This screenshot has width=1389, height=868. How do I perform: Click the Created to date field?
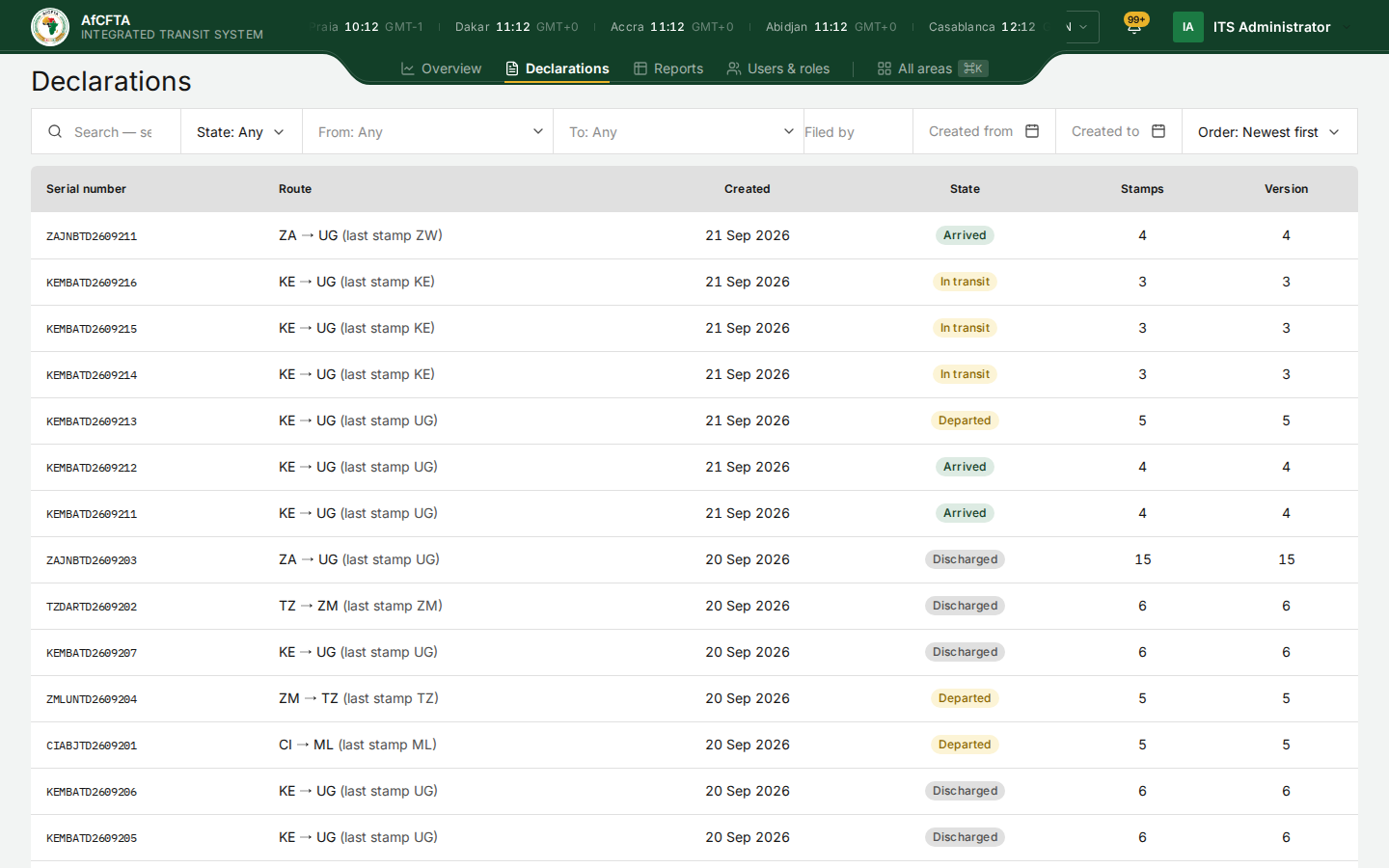(x=1119, y=131)
